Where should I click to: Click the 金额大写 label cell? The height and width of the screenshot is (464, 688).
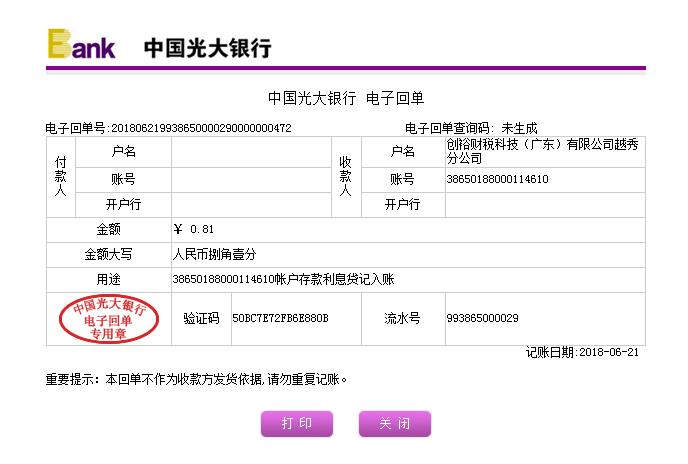[x=108, y=254]
